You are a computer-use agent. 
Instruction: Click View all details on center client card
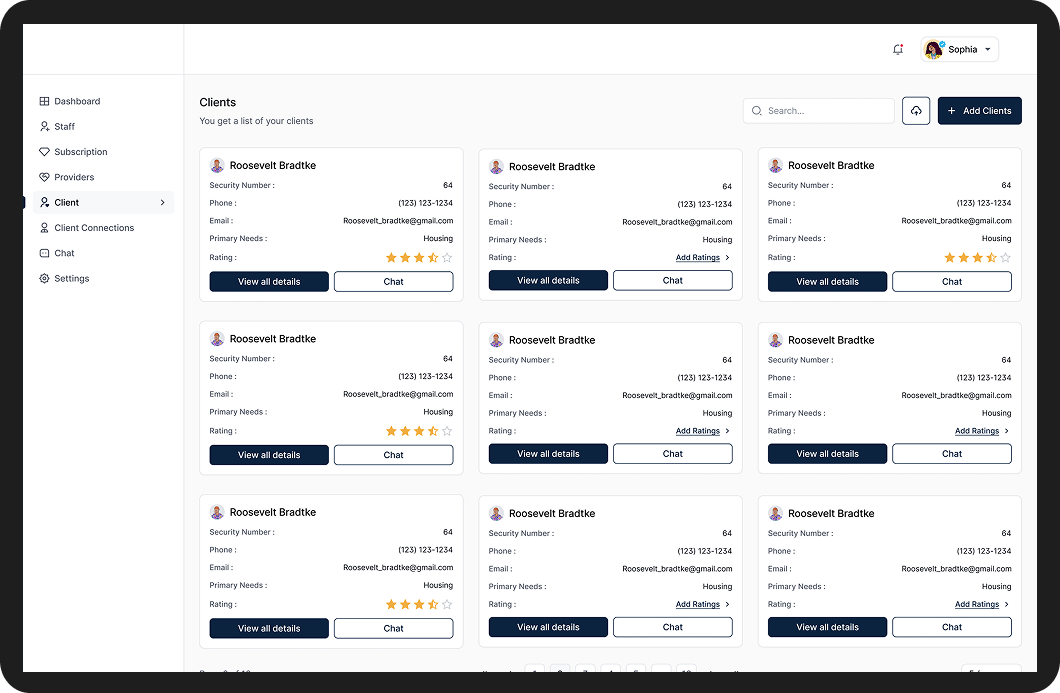pos(548,454)
